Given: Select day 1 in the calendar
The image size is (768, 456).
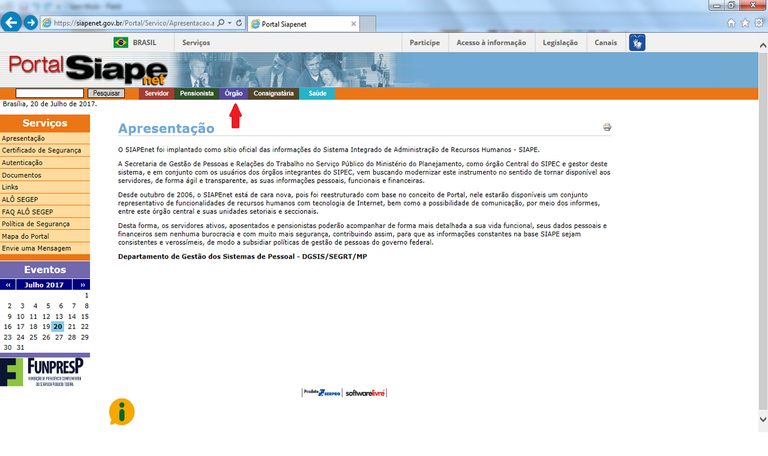Looking at the screenshot, I should click(87, 295).
